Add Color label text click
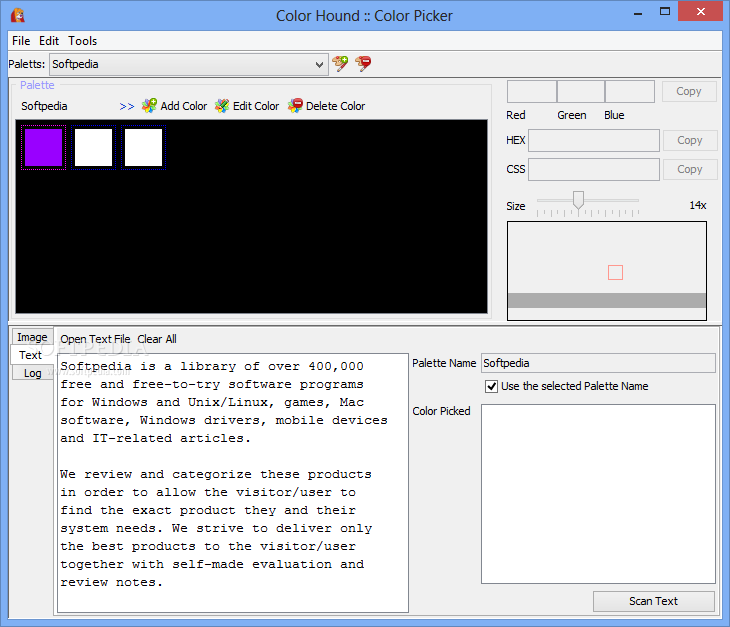 tap(184, 106)
